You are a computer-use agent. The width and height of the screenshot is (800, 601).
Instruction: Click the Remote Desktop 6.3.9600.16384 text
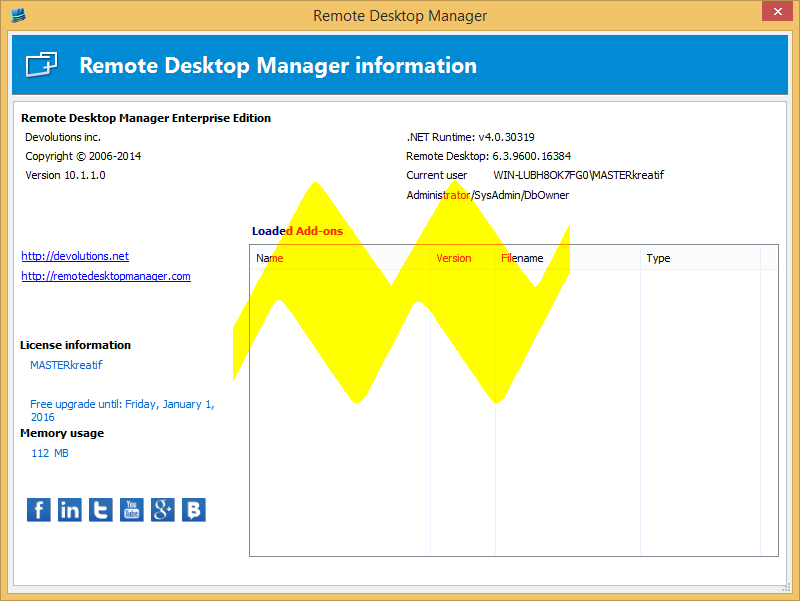pyautogui.click(x=488, y=156)
